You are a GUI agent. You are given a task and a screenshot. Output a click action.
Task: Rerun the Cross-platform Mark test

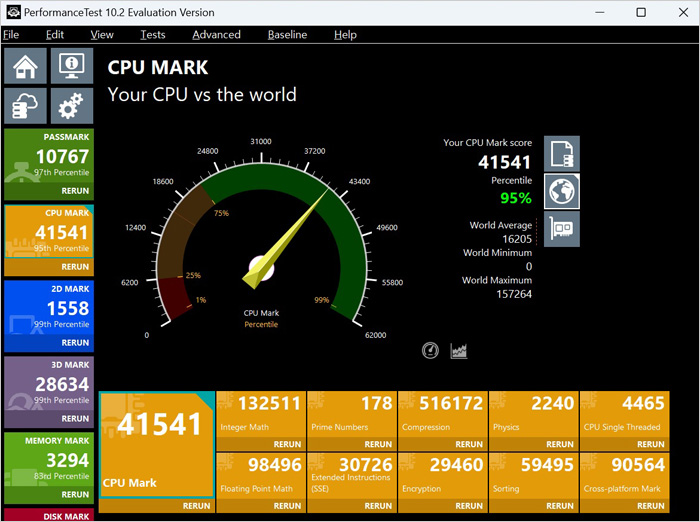(625, 506)
